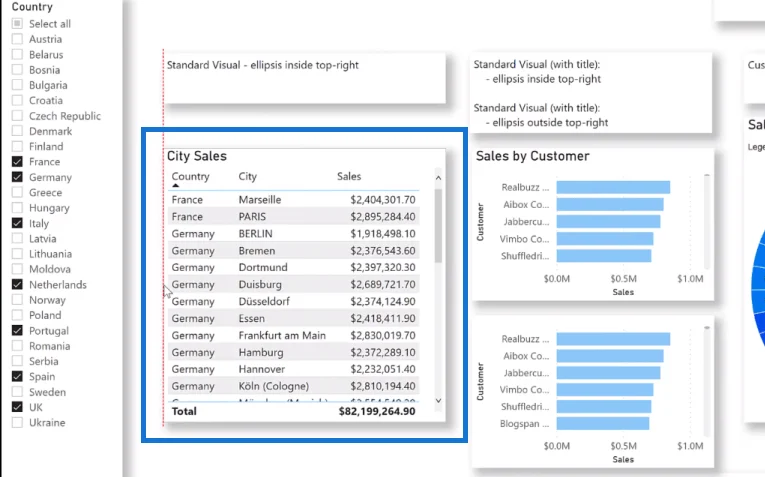Uncheck the UK checkbox
Screen dimensions: 765x477
coord(17,407)
